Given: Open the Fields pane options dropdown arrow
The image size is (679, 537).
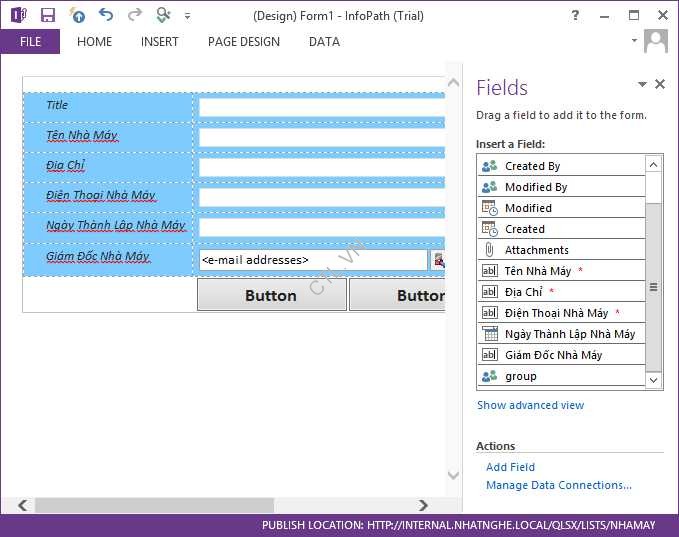Looking at the screenshot, I should [642, 85].
